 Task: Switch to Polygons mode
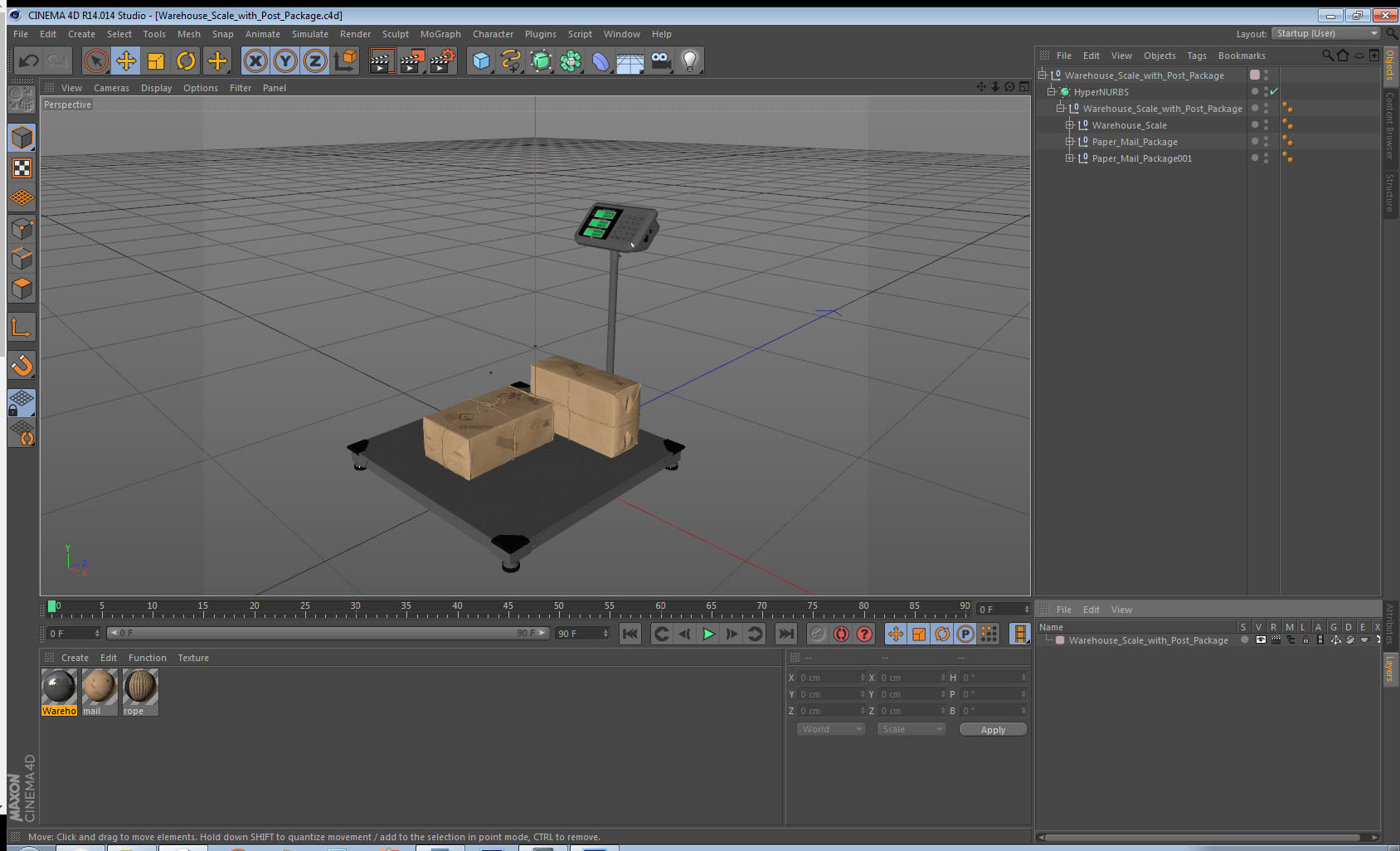[22, 289]
